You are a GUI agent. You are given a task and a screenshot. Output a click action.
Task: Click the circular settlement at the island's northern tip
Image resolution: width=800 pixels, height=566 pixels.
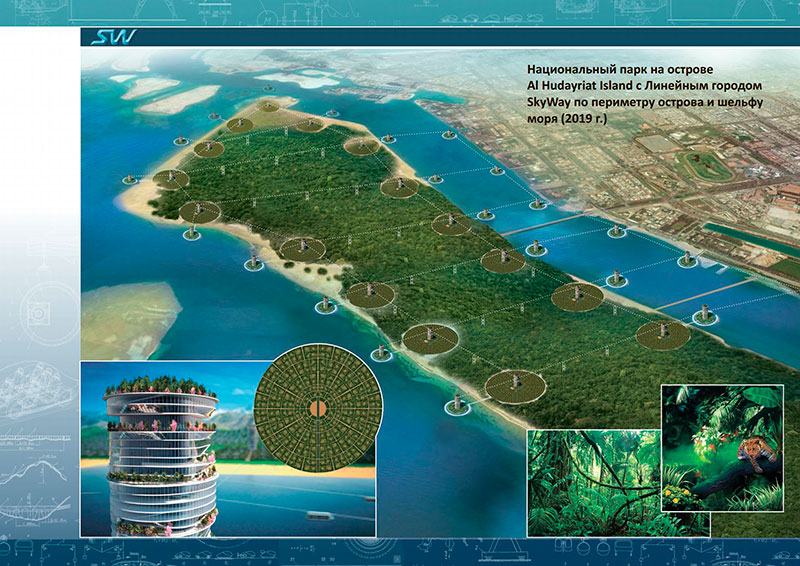pos(268,106)
